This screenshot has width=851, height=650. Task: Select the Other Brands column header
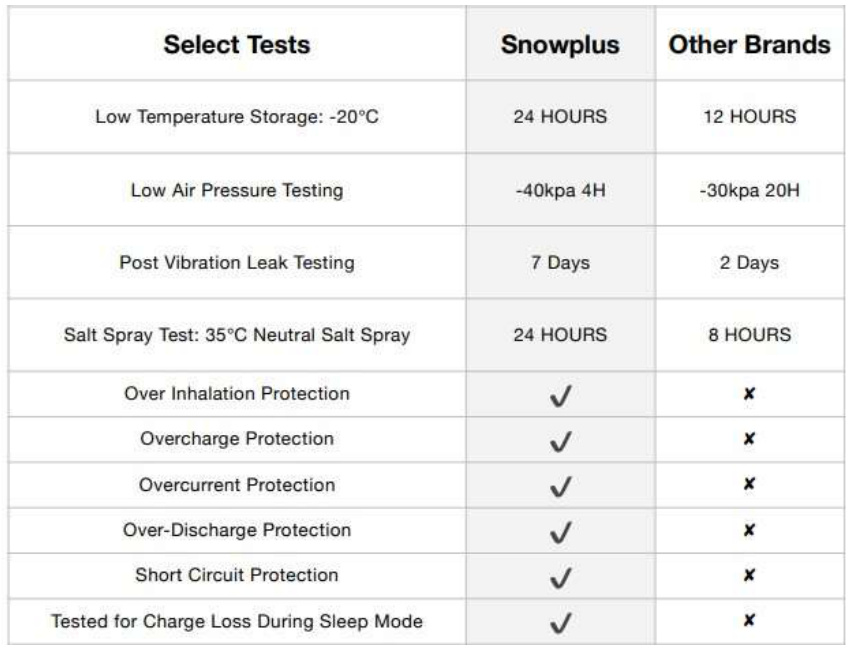coord(750,44)
